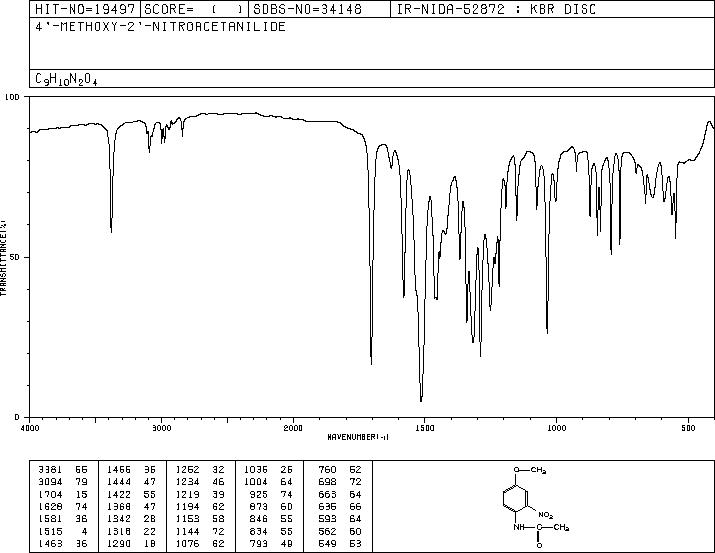
Task: Click the 50 label on the transmittance axis
Action: 16,257
